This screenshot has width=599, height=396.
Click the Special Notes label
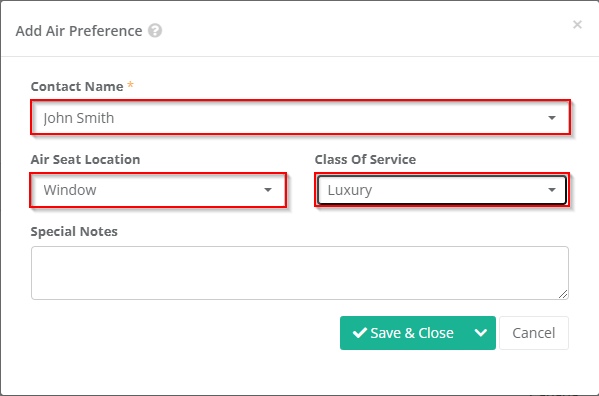coord(74,231)
